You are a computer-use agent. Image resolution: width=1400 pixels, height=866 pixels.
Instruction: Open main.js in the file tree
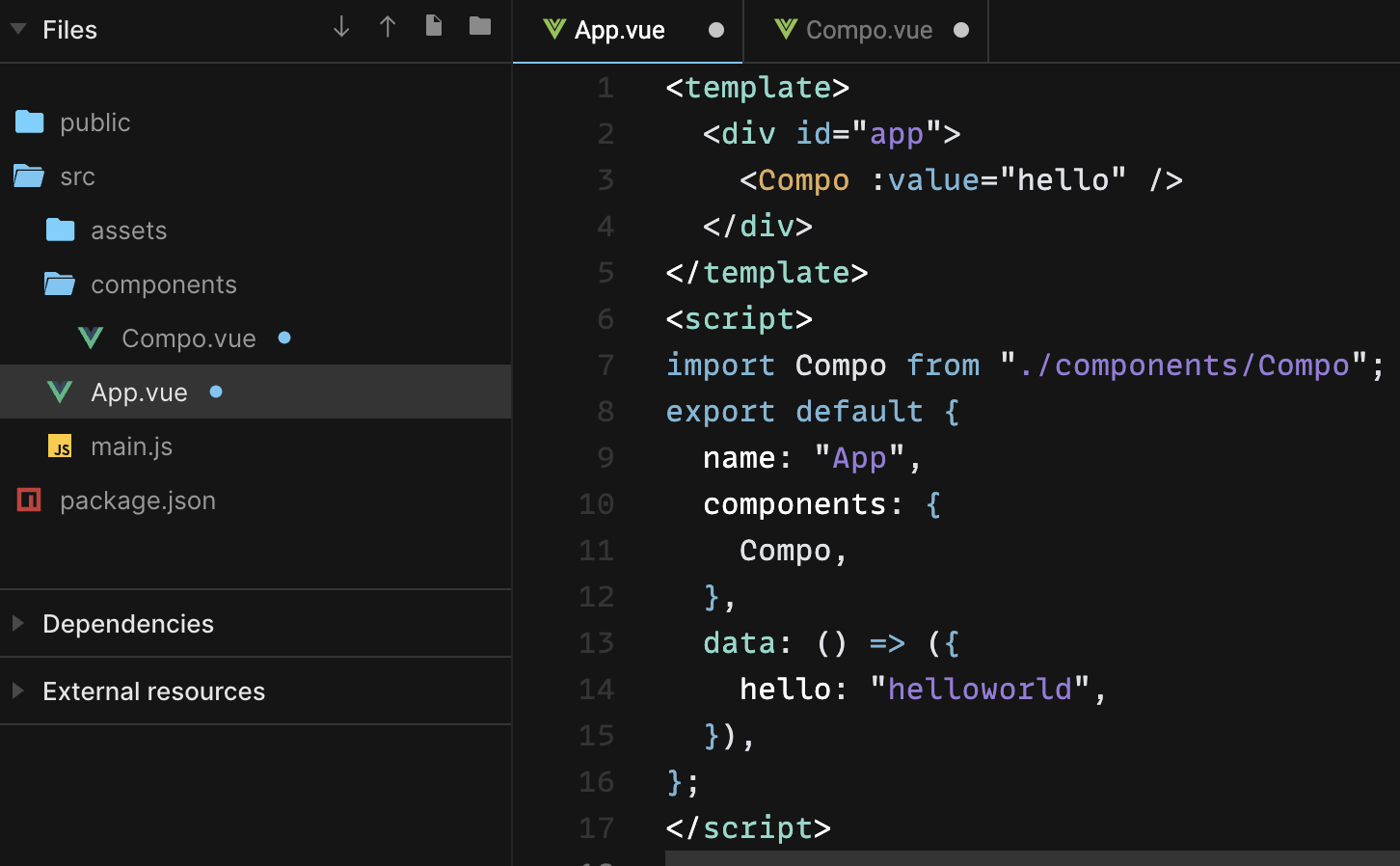pyautogui.click(x=256, y=447)
